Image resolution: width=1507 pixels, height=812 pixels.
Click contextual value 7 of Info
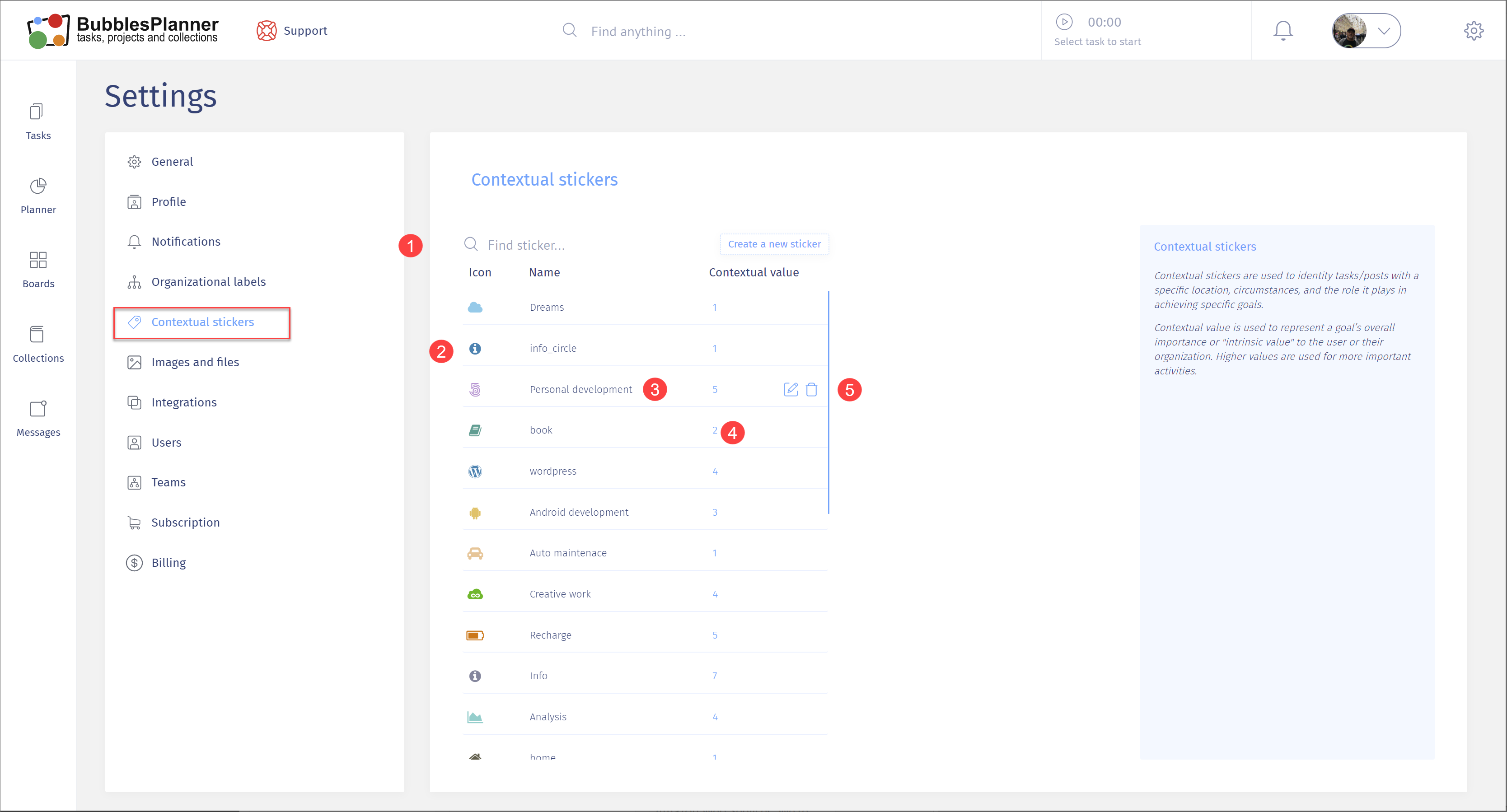tap(714, 676)
